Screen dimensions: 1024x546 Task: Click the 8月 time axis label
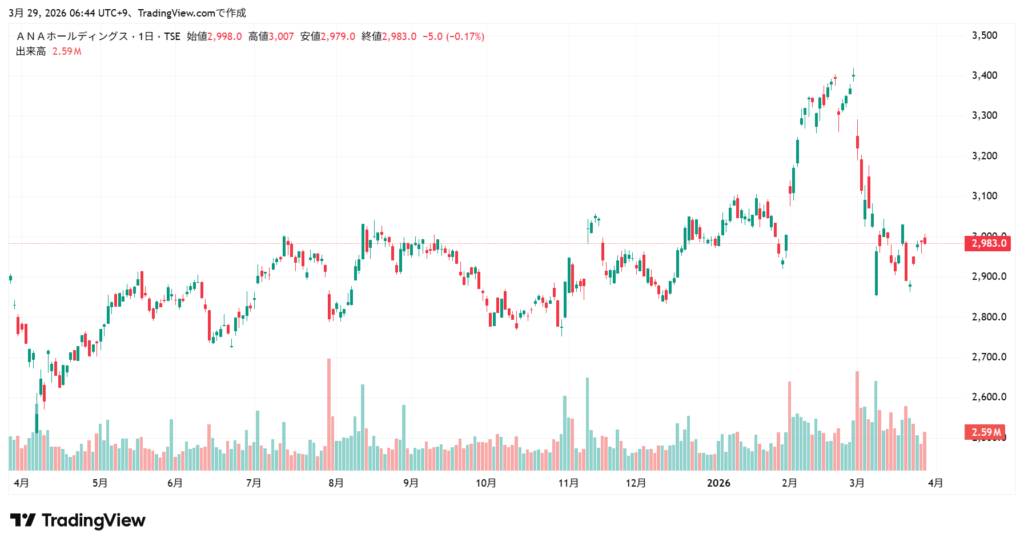coord(336,483)
